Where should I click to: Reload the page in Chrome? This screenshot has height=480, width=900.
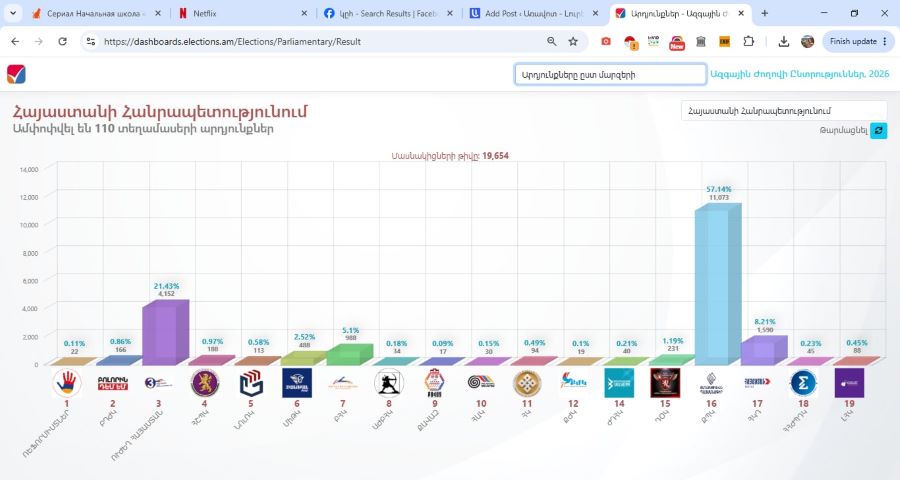pyautogui.click(x=63, y=41)
